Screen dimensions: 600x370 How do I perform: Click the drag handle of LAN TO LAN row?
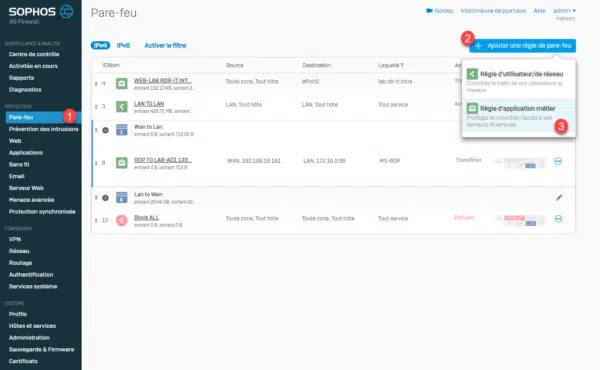(96, 107)
